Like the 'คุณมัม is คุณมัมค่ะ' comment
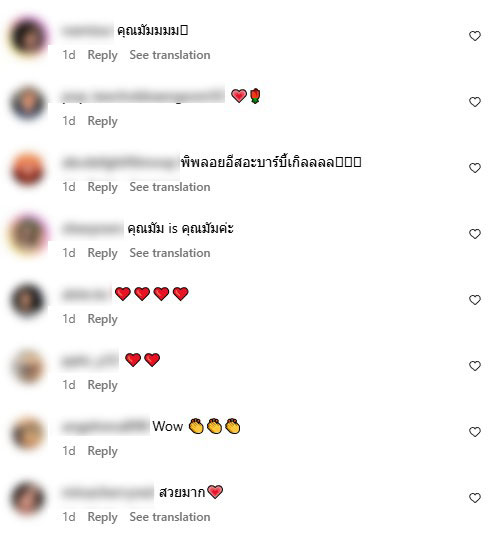The image size is (490, 543). (474, 234)
